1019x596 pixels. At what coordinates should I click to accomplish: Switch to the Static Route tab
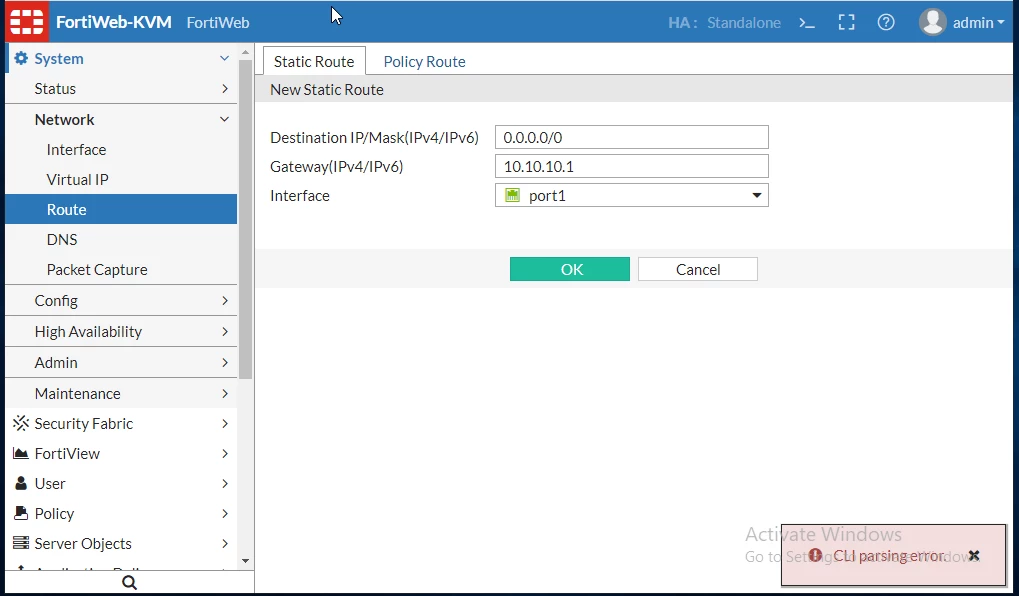(314, 61)
